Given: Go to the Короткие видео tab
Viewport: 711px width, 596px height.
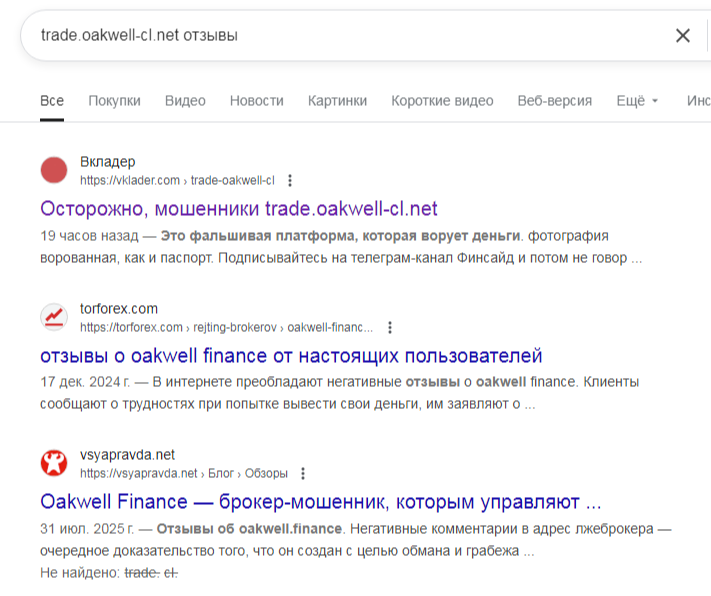Looking at the screenshot, I should 442,101.
